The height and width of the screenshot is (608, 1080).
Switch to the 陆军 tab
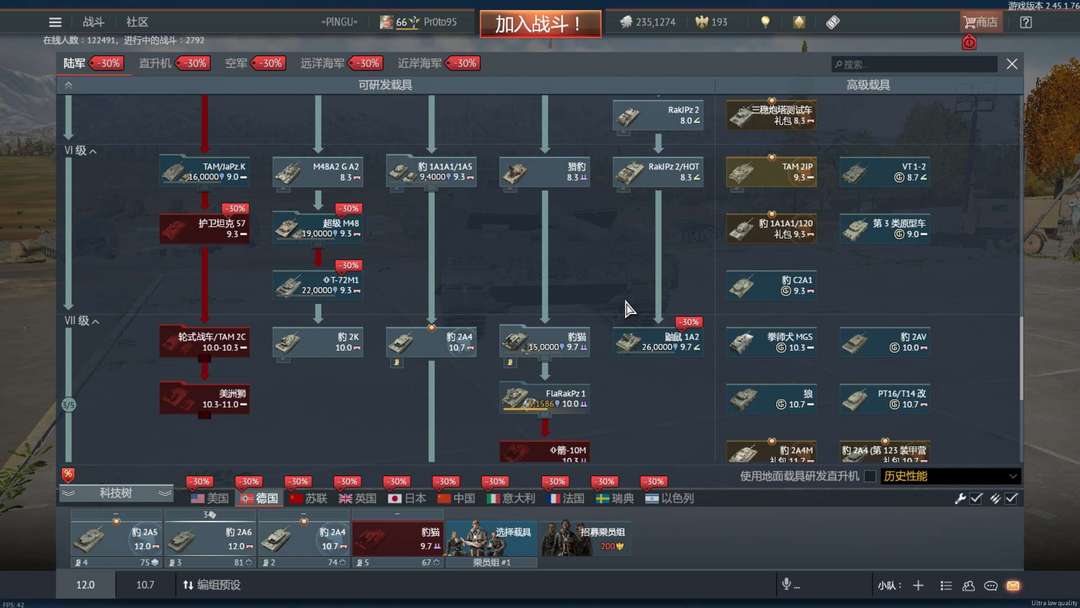click(x=74, y=63)
